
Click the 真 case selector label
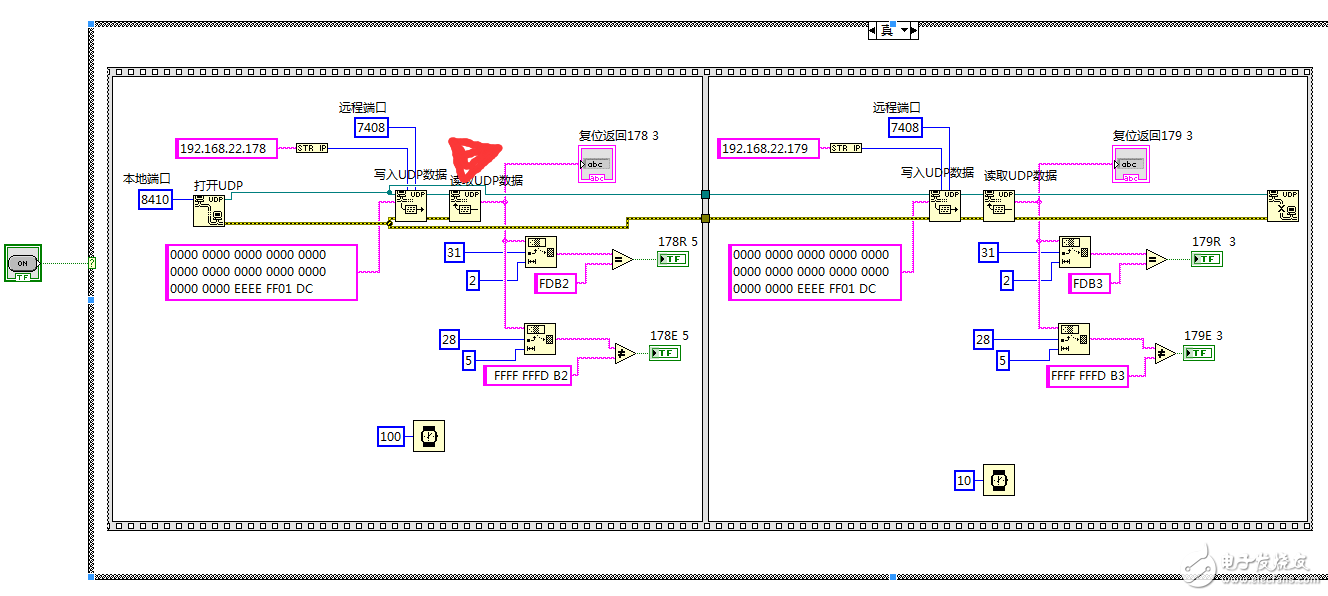[887, 31]
